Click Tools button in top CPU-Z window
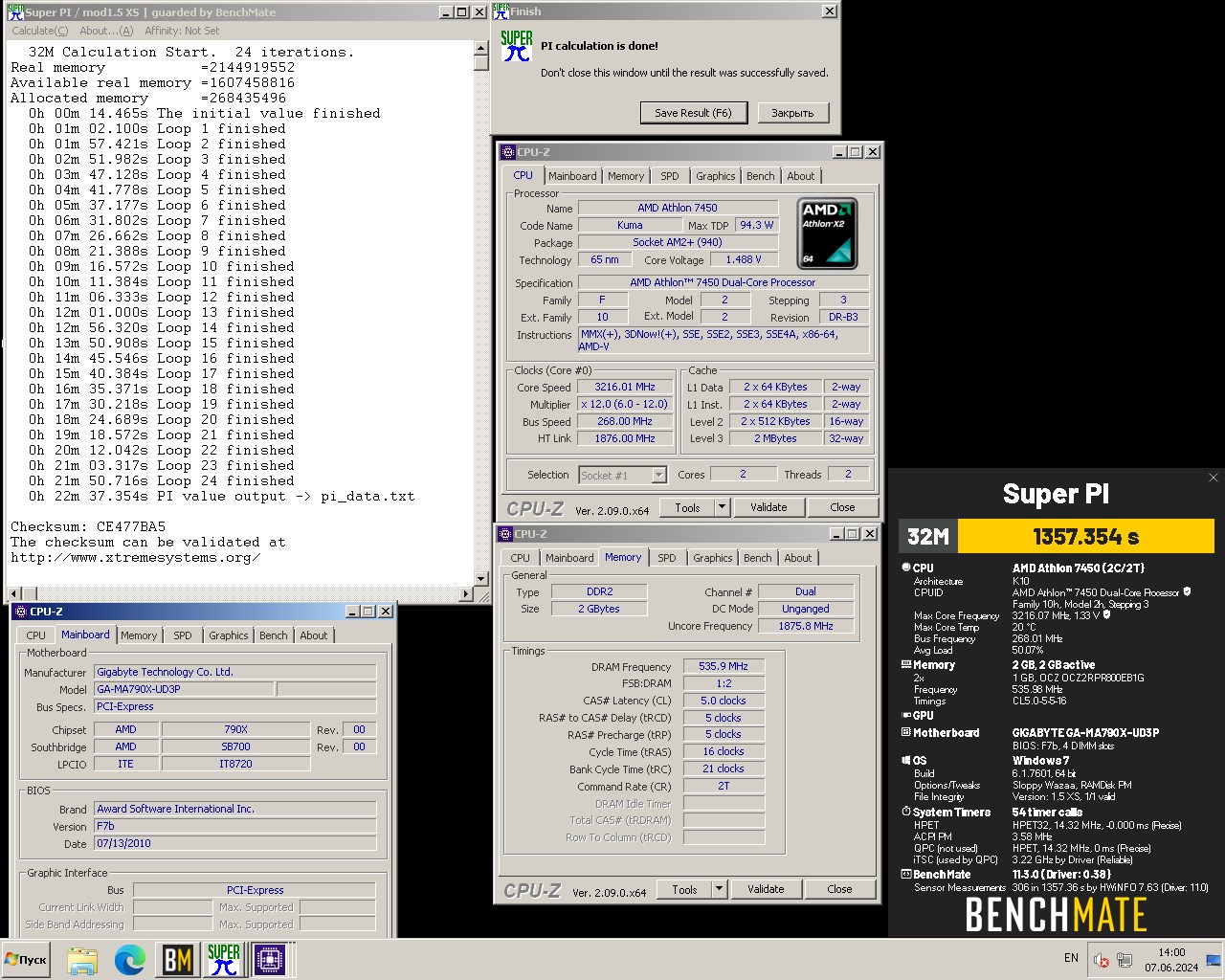1225x980 pixels. tap(687, 507)
